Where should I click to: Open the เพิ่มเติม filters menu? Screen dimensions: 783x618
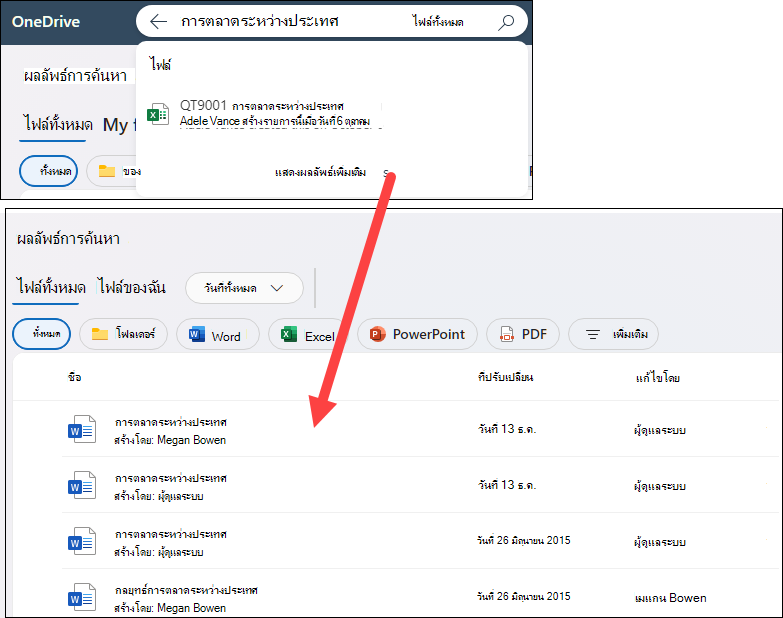pos(613,334)
